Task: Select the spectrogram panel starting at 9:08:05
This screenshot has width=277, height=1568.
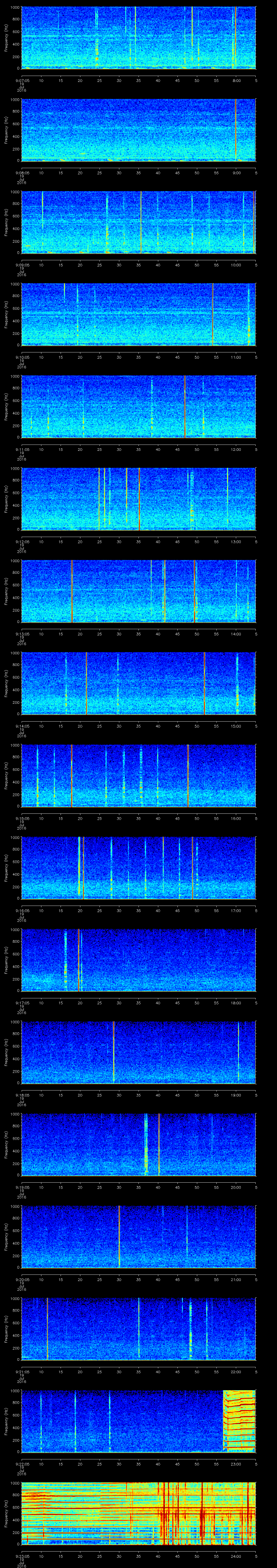Action: coord(139,130)
